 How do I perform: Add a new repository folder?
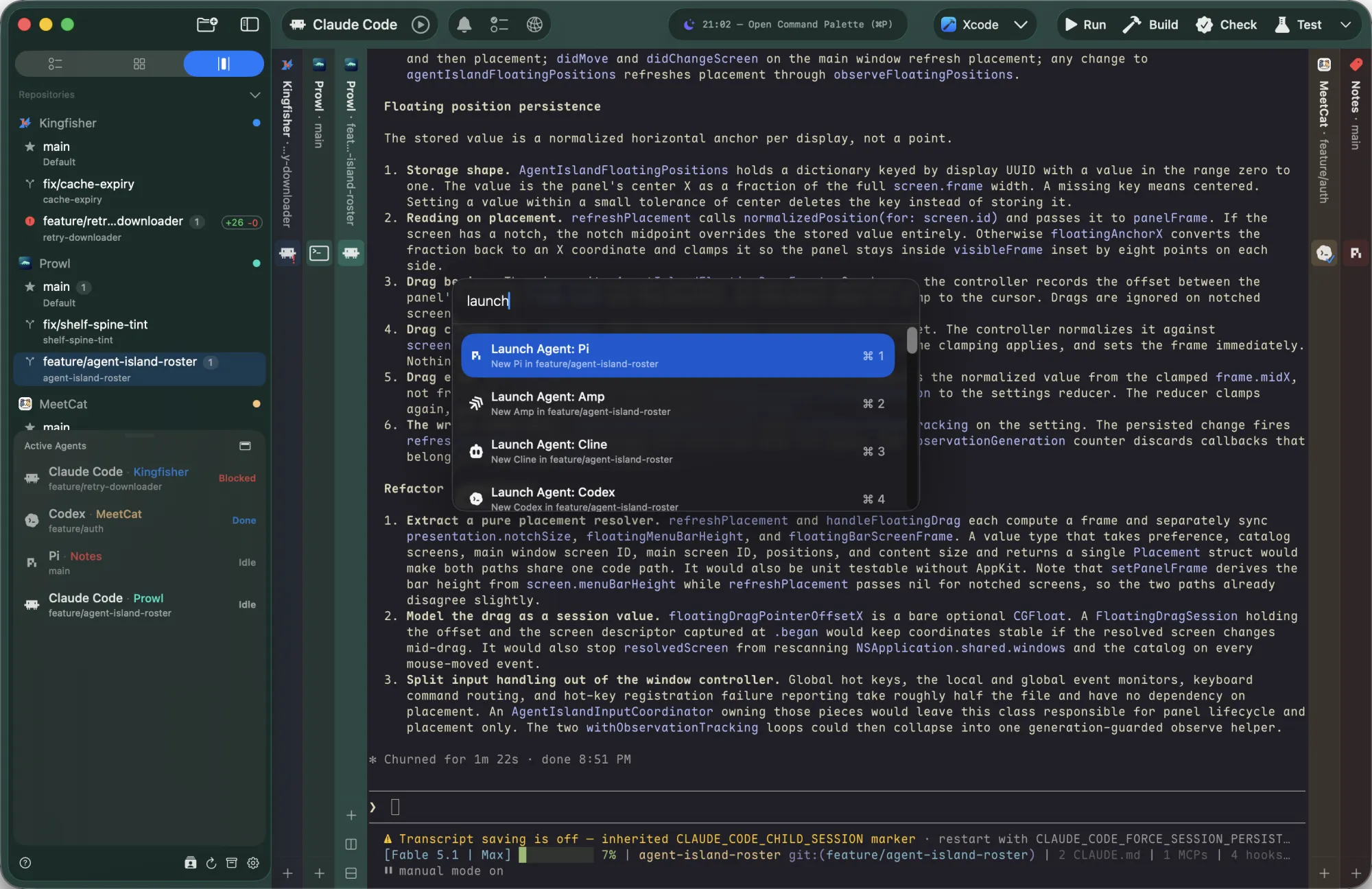tap(207, 25)
